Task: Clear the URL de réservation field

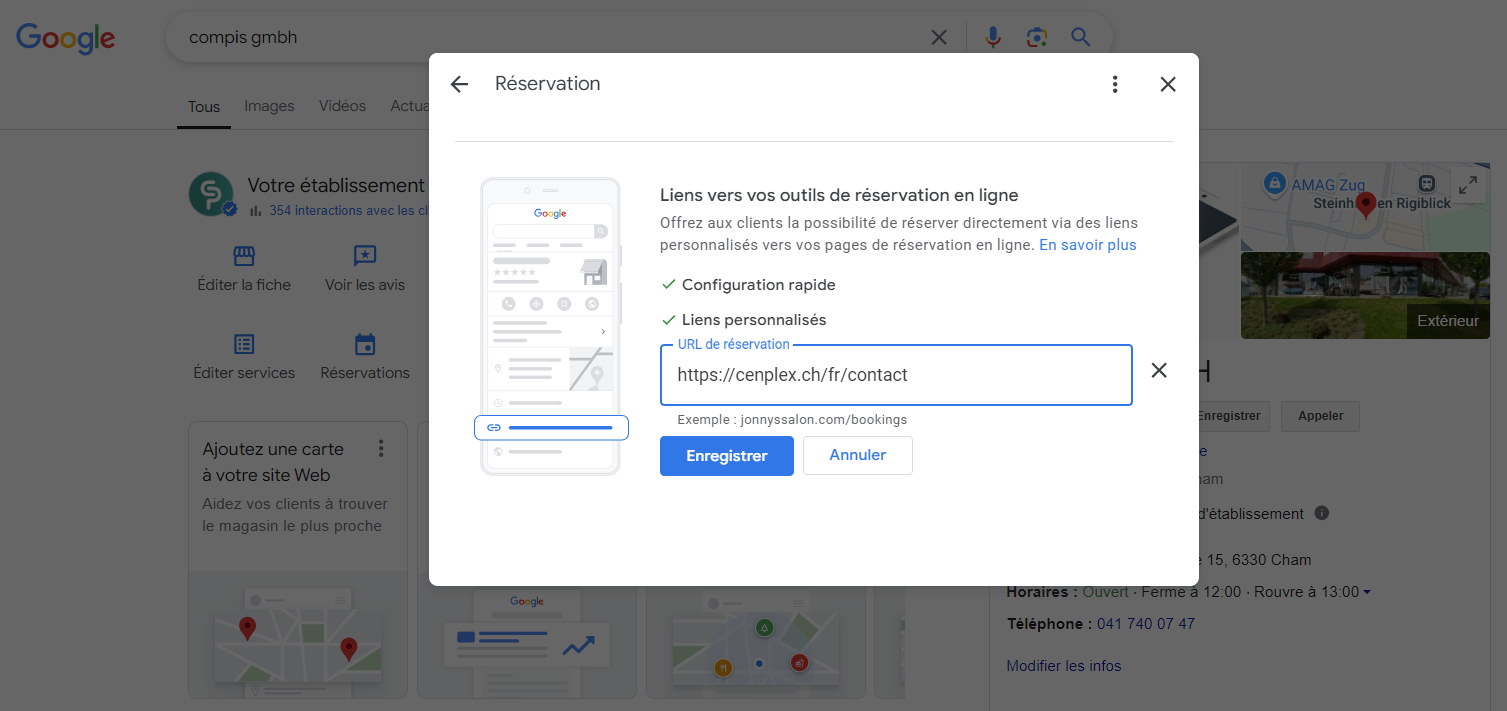Action: point(1158,371)
